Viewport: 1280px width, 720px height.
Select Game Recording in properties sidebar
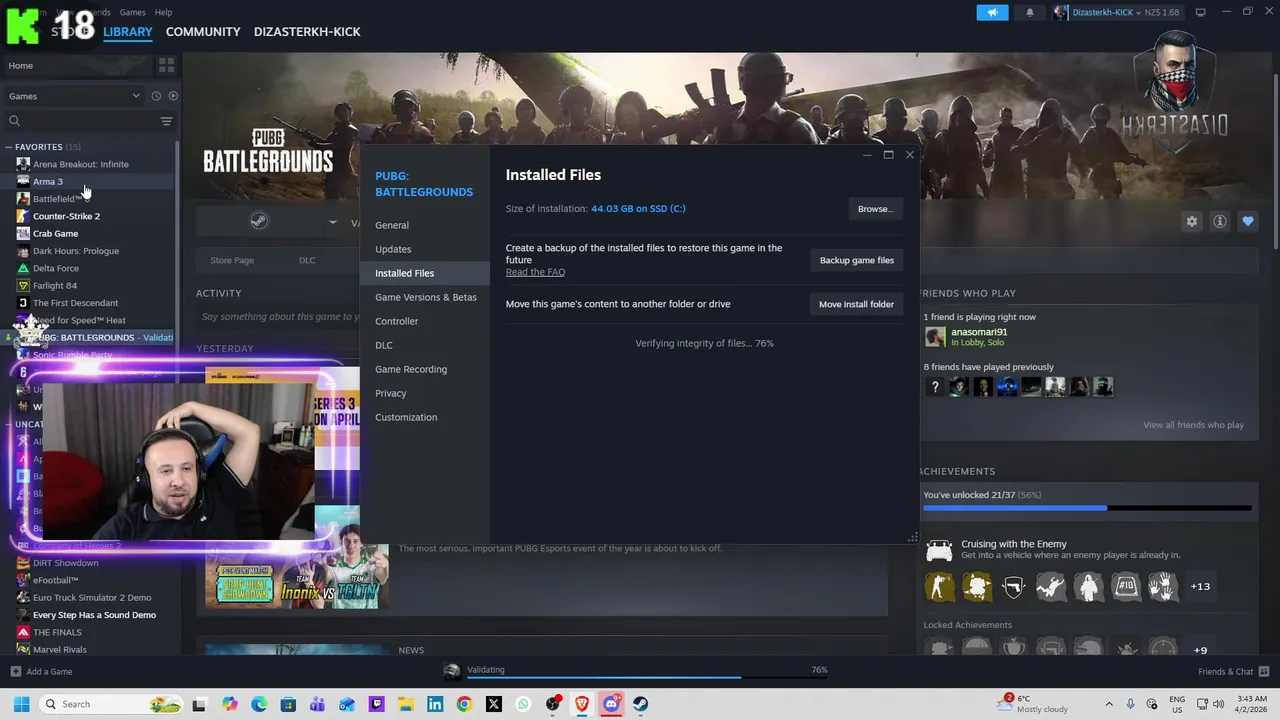tap(425, 369)
